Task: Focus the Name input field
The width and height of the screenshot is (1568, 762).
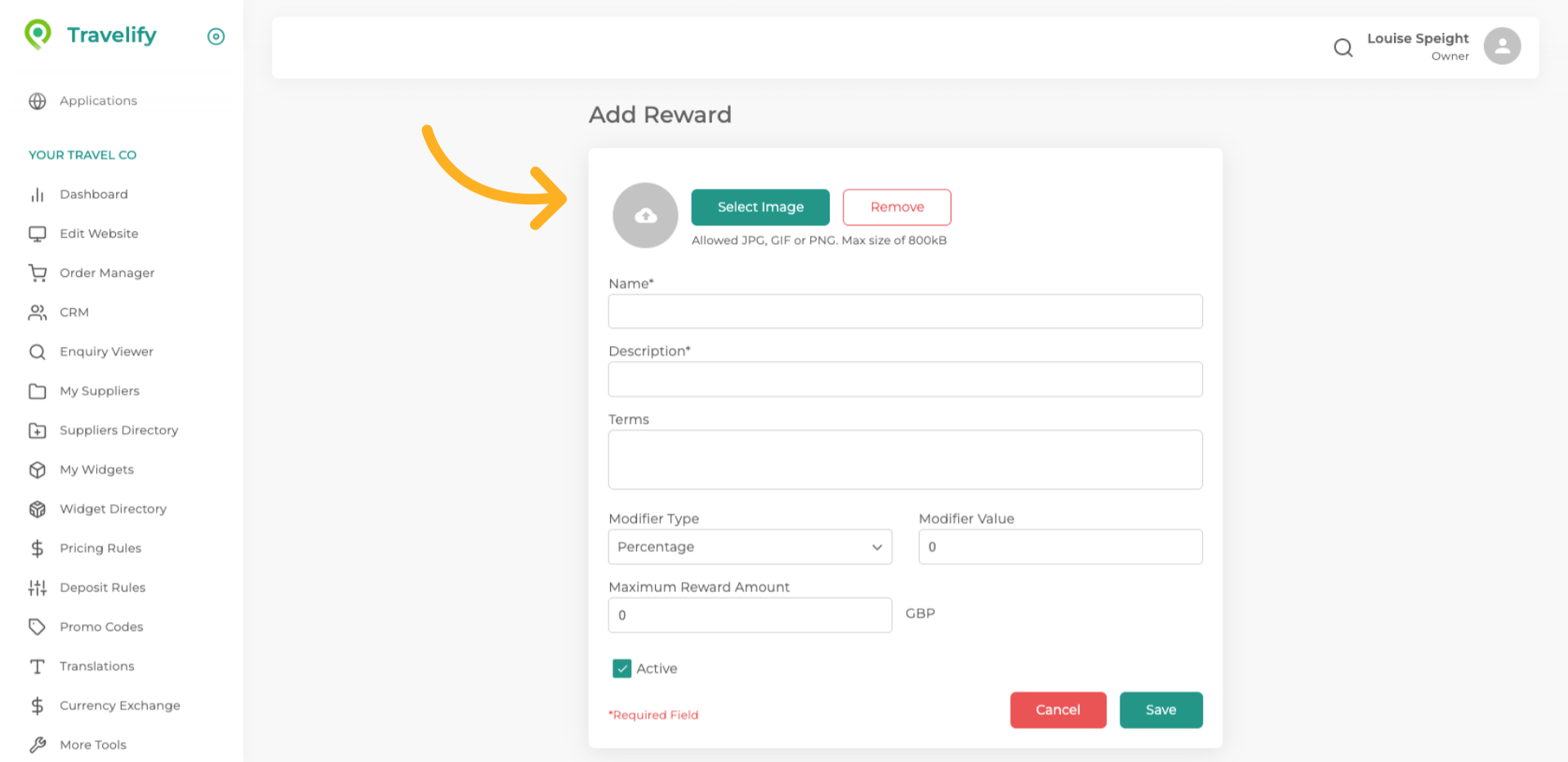Action: (905, 311)
